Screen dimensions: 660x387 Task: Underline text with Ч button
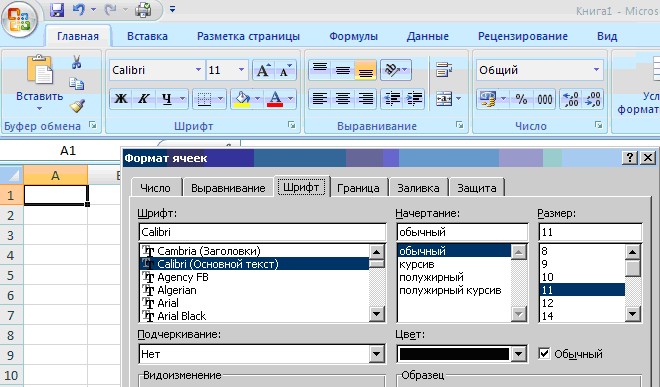[167, 99]
